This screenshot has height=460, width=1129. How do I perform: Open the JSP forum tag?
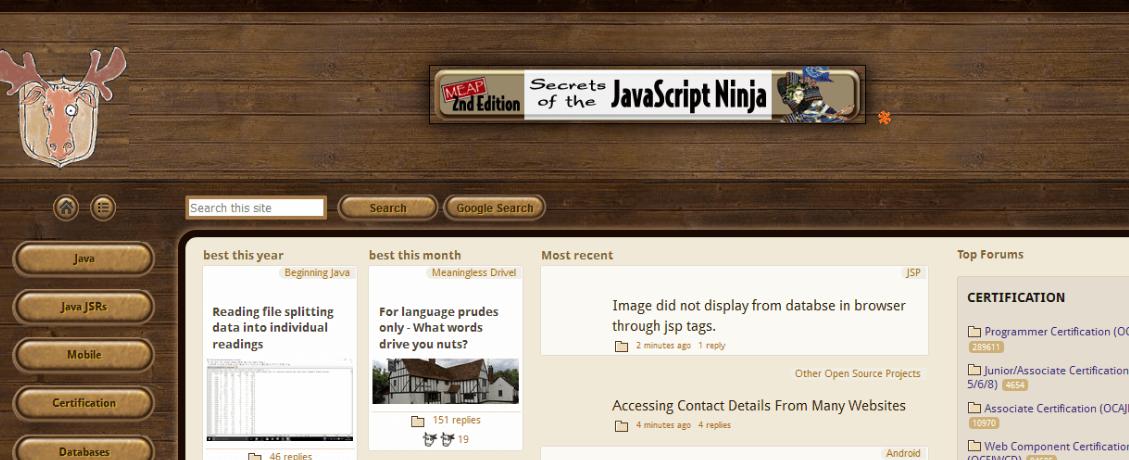tap(913, 273)
